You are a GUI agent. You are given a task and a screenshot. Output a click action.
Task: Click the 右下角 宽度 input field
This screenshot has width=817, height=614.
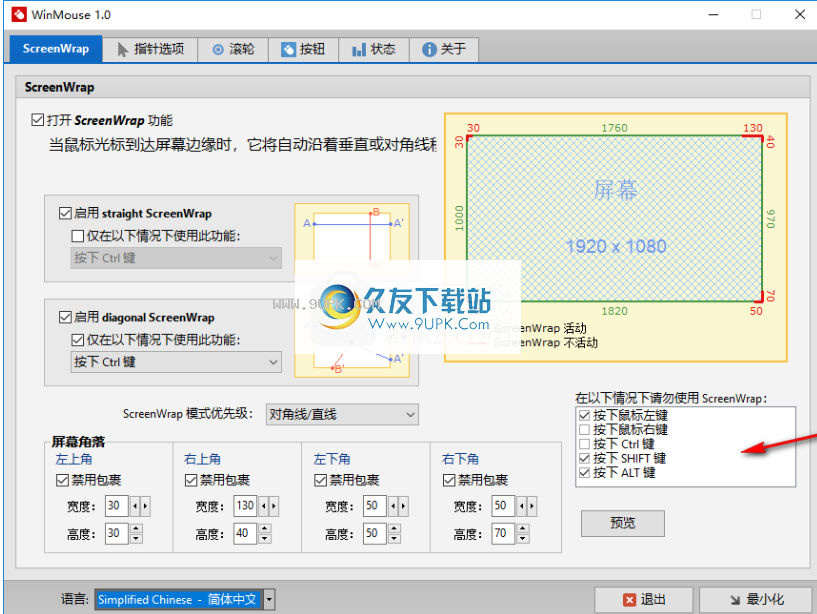pyautogui.click(x=503, y=506)
